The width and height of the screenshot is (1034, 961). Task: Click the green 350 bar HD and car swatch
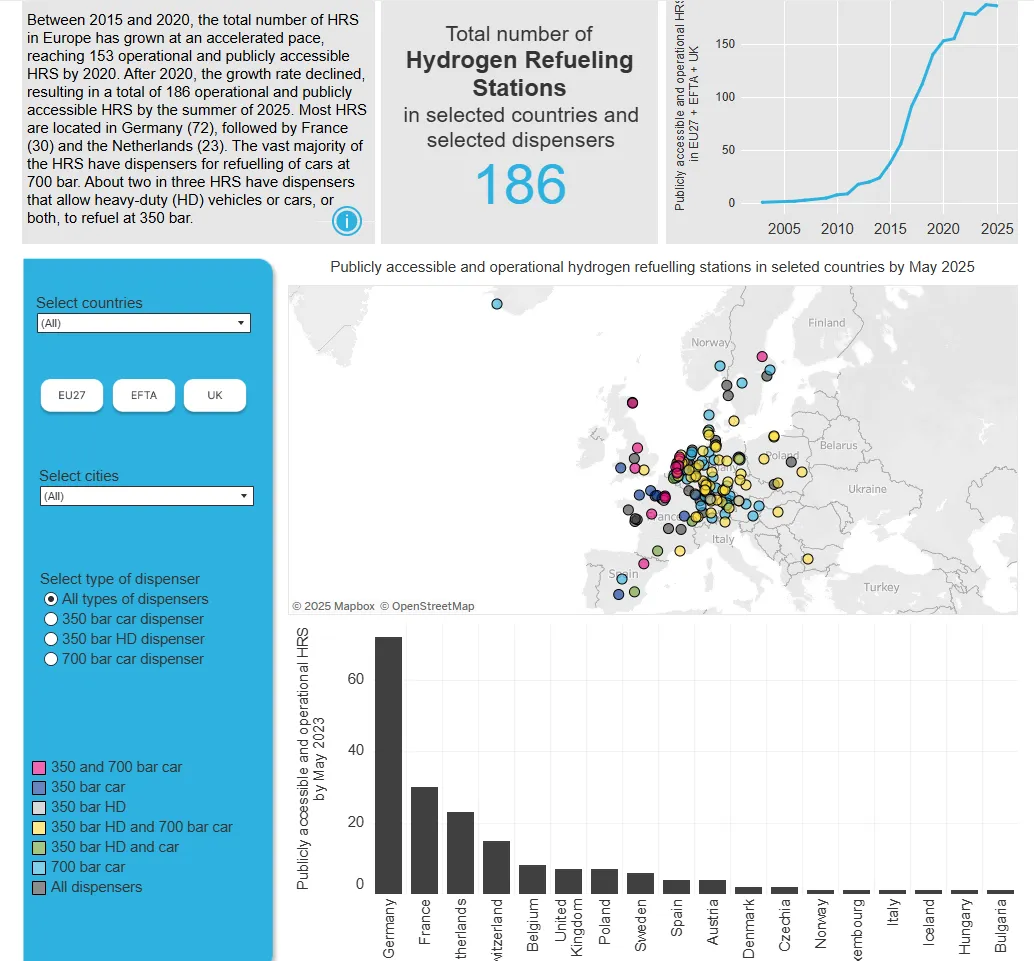coord(39,848)
